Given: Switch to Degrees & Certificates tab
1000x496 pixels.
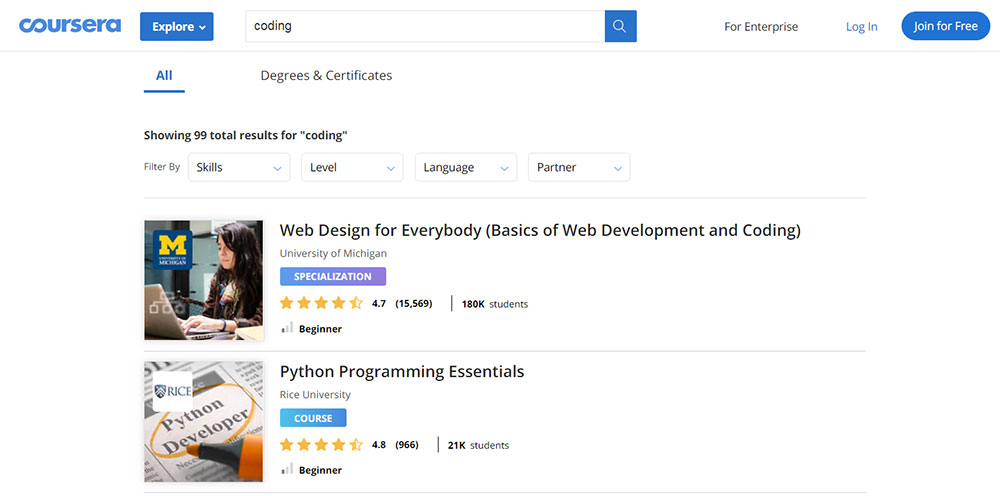Looking at the screenshot, I should (x=326, y=75).
